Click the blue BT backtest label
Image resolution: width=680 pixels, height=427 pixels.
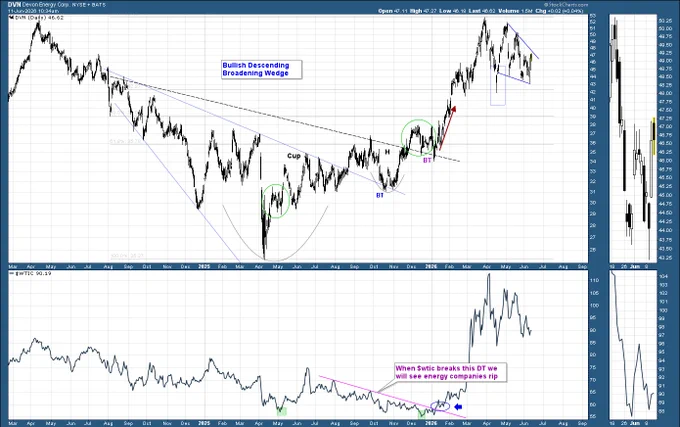(380, 196)
